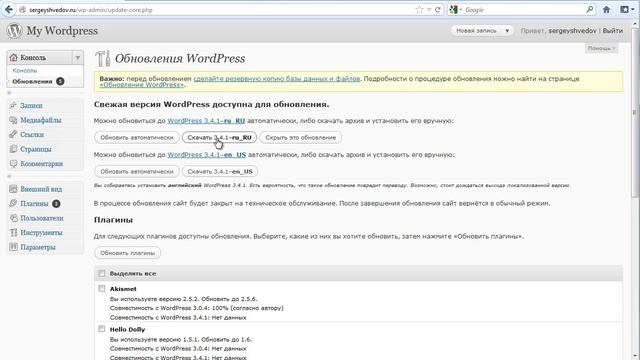
Task: Click the browser back arrow button
Action: (9, 9)
